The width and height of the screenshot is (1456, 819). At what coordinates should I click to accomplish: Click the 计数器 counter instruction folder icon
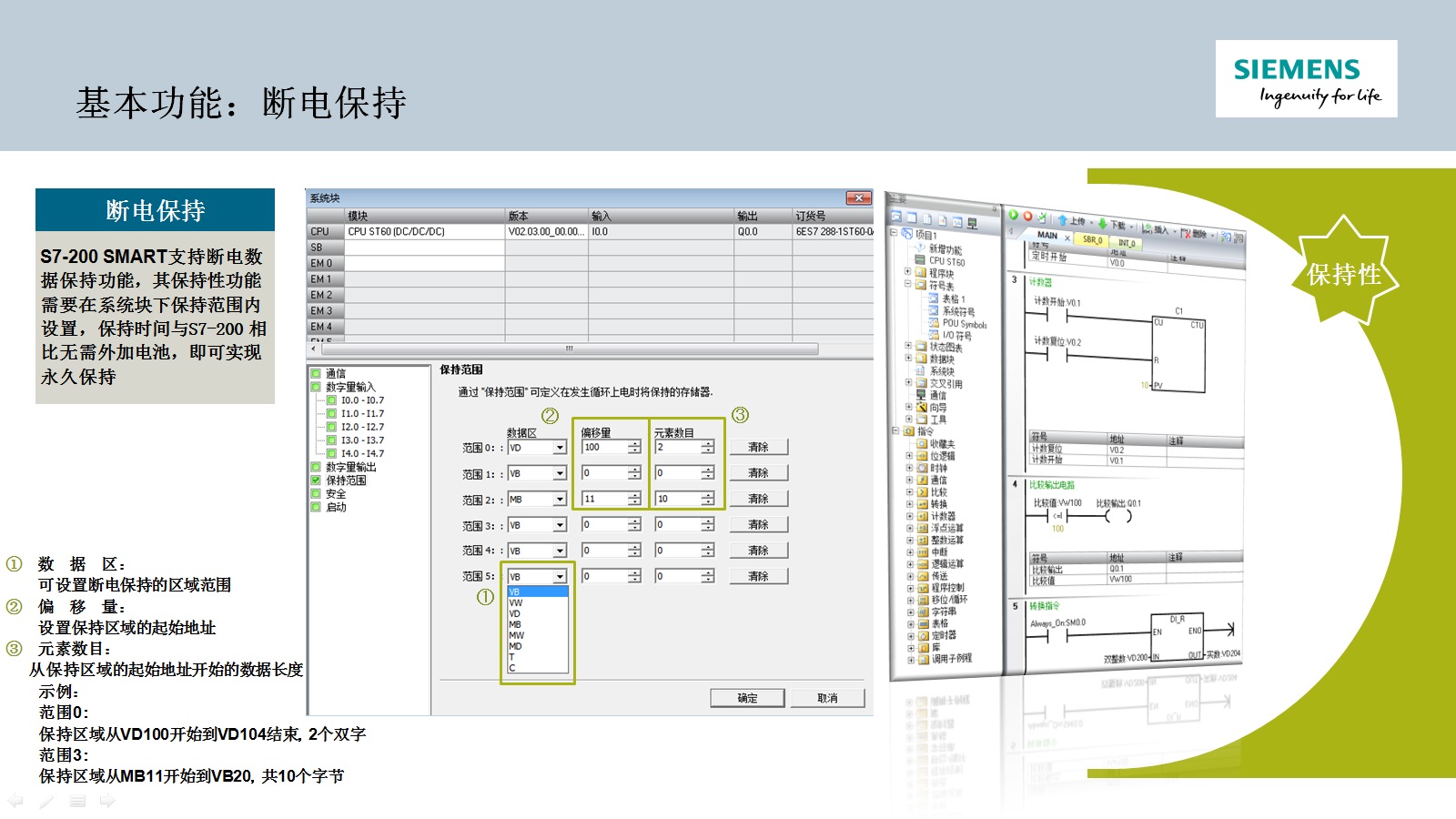tap(922, 516)
